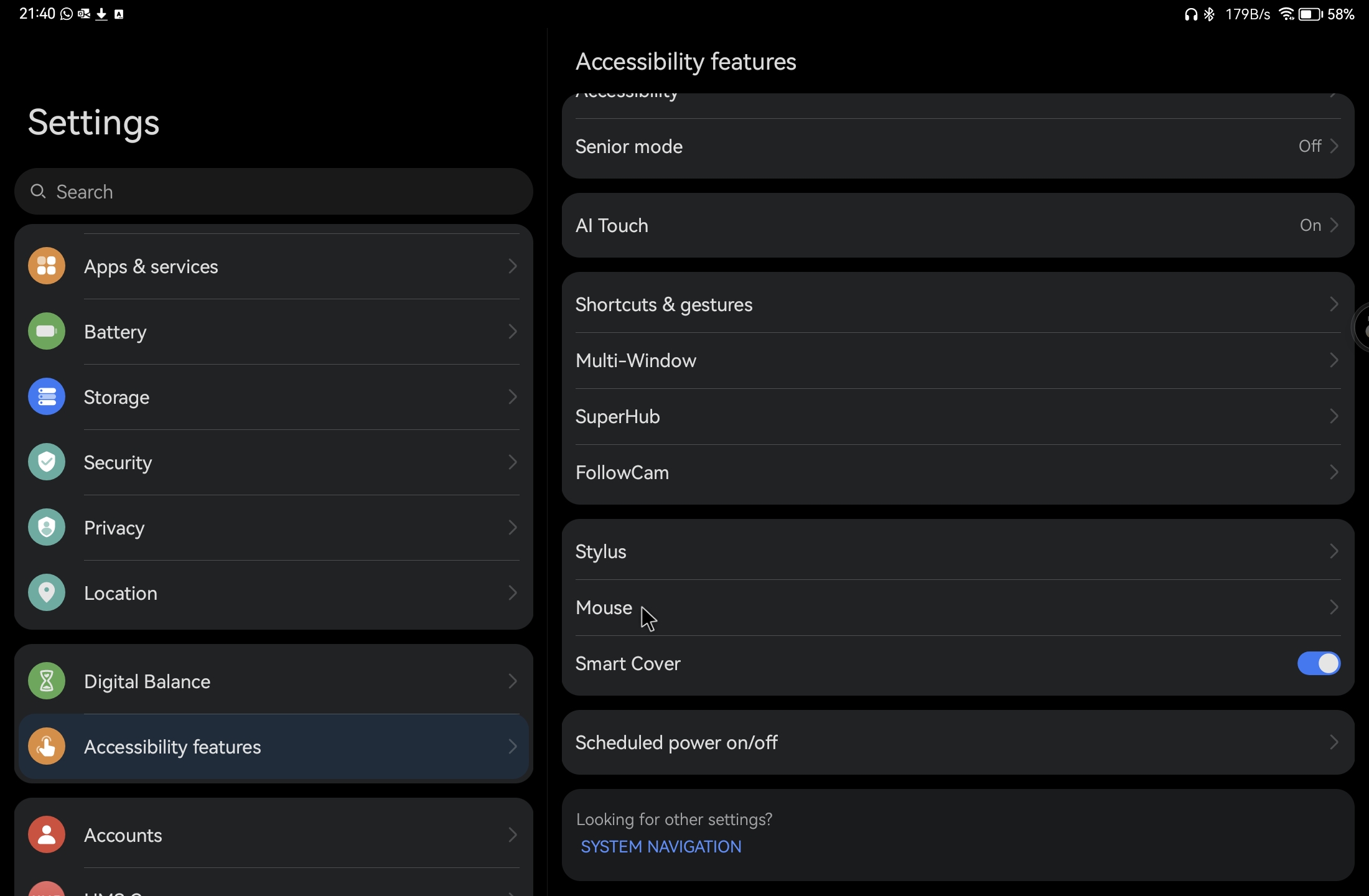Open the Mouse settings entry
This screenshot has height=896, width=1369.
pos(958,607)
